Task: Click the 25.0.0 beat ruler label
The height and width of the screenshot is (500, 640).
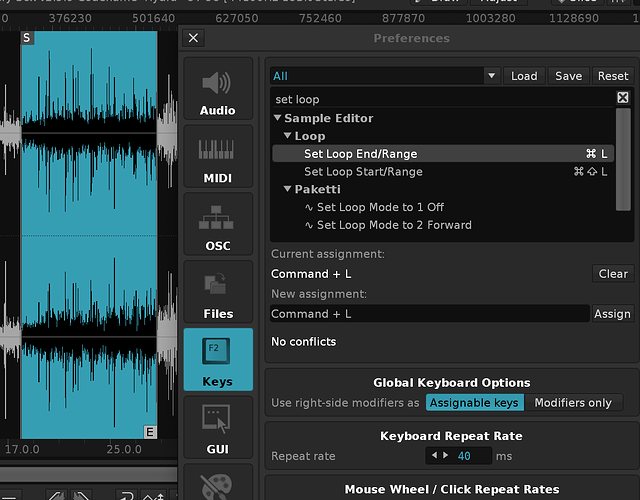Action: point(124,449)
